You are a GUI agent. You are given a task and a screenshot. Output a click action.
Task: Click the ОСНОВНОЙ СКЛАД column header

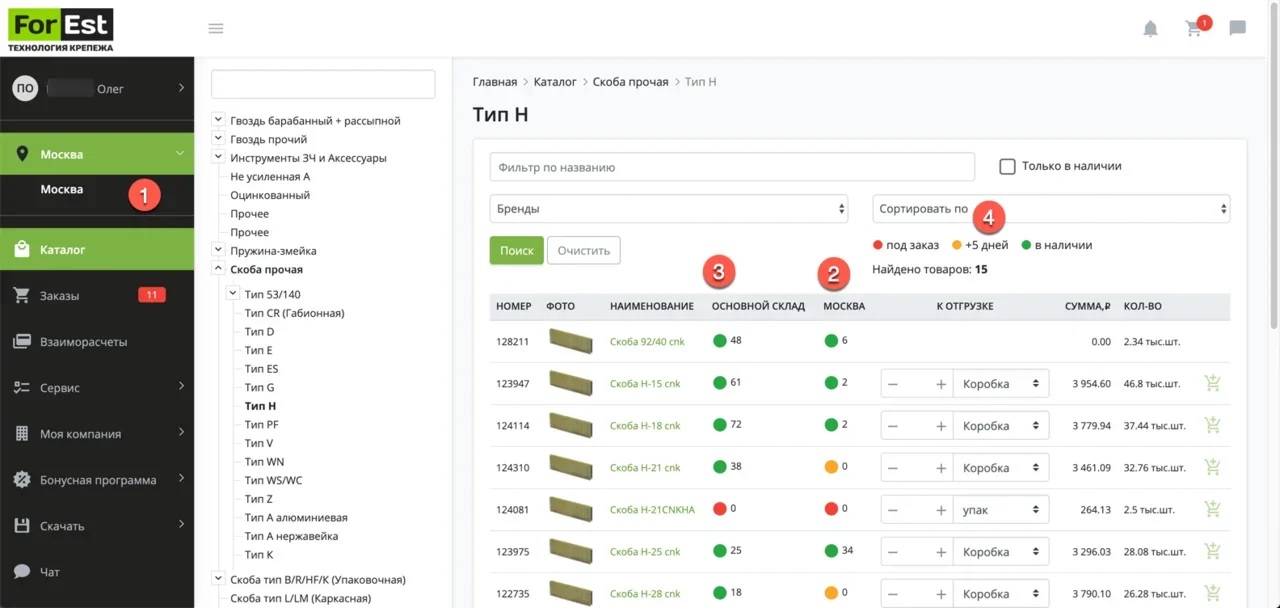click(x=758, y=306)
